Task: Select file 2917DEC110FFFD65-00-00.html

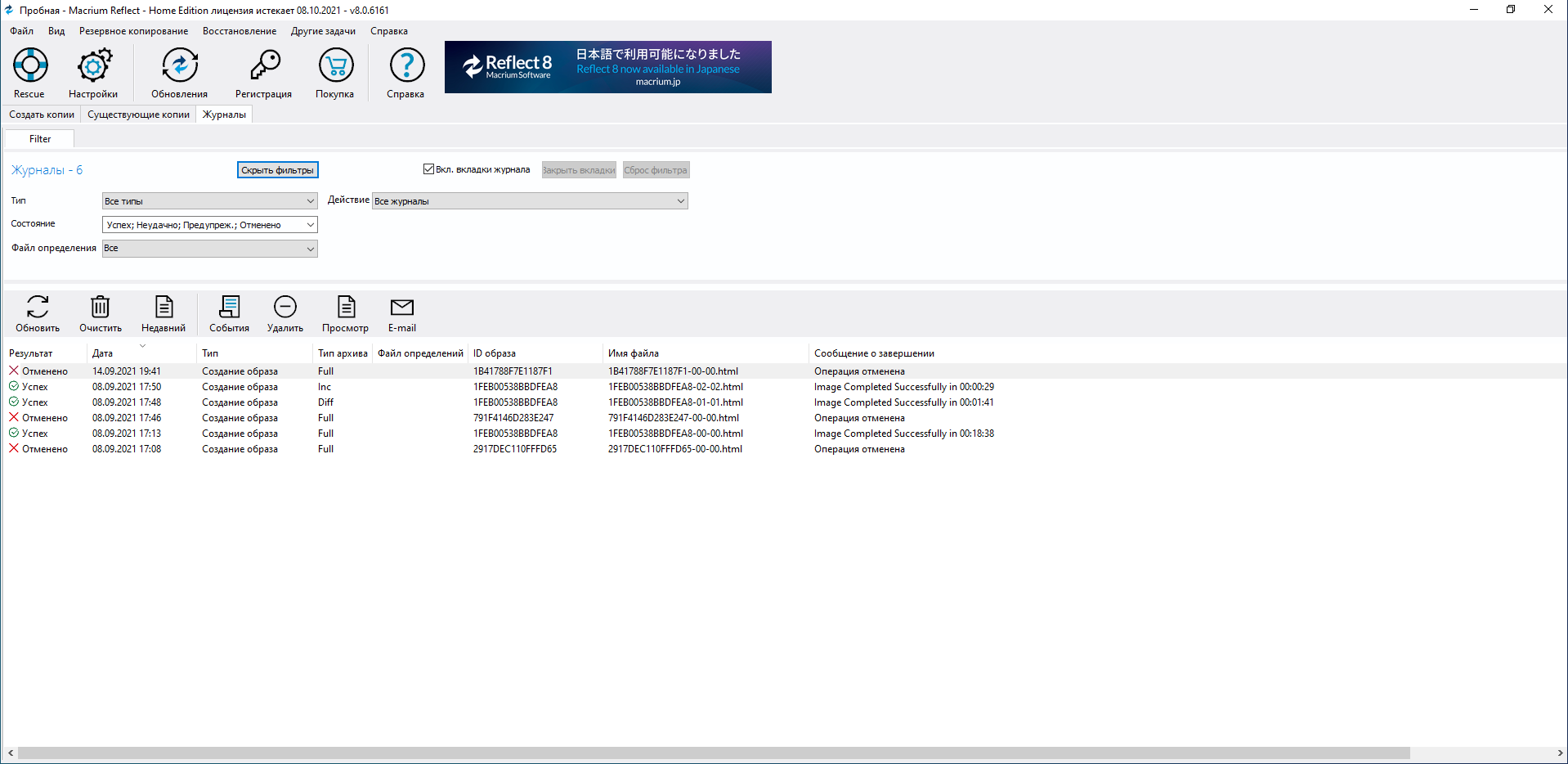Action: (675, 449)
